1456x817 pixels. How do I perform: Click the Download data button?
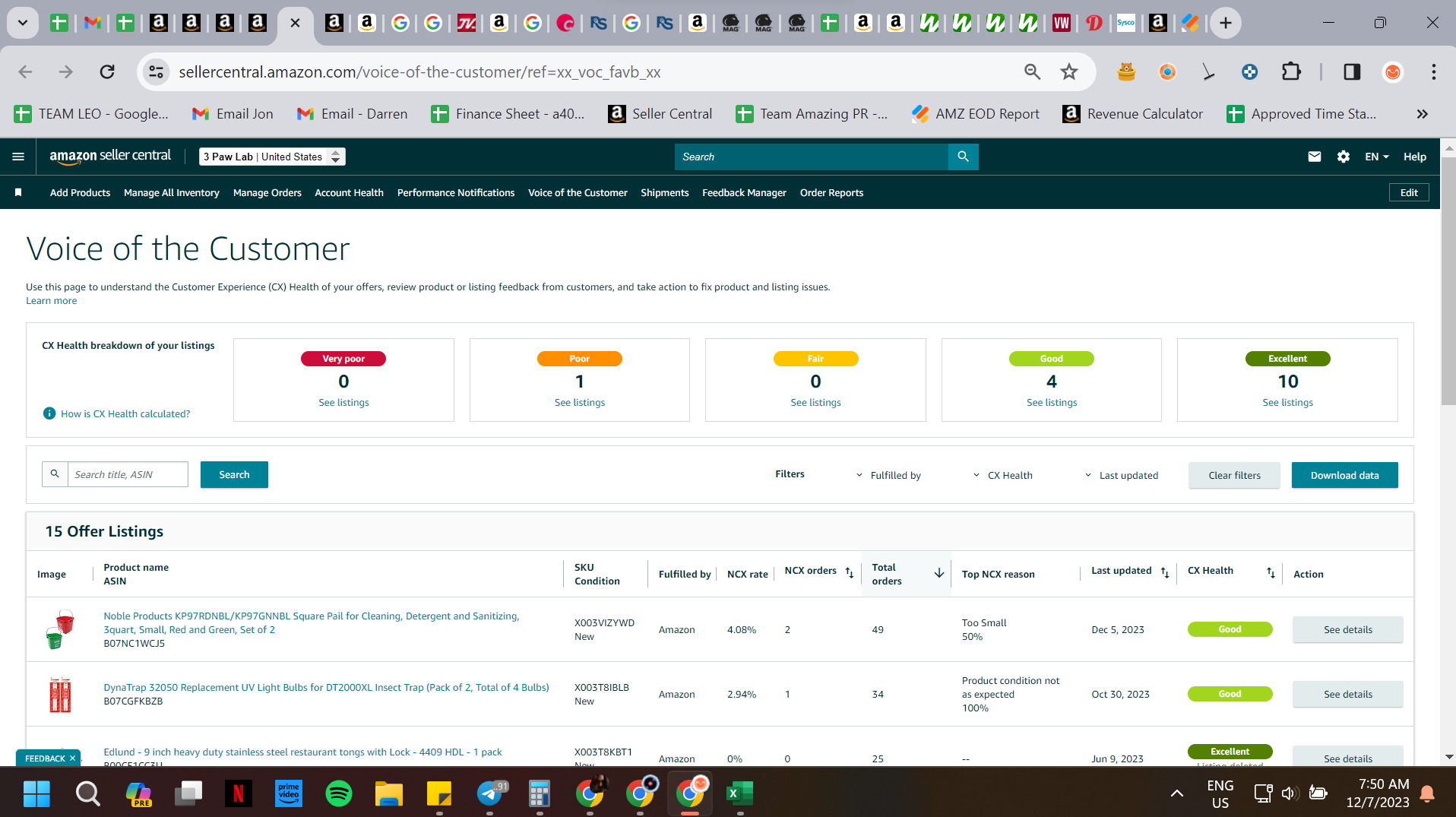pyautogui.click(x=1345, y=475)
